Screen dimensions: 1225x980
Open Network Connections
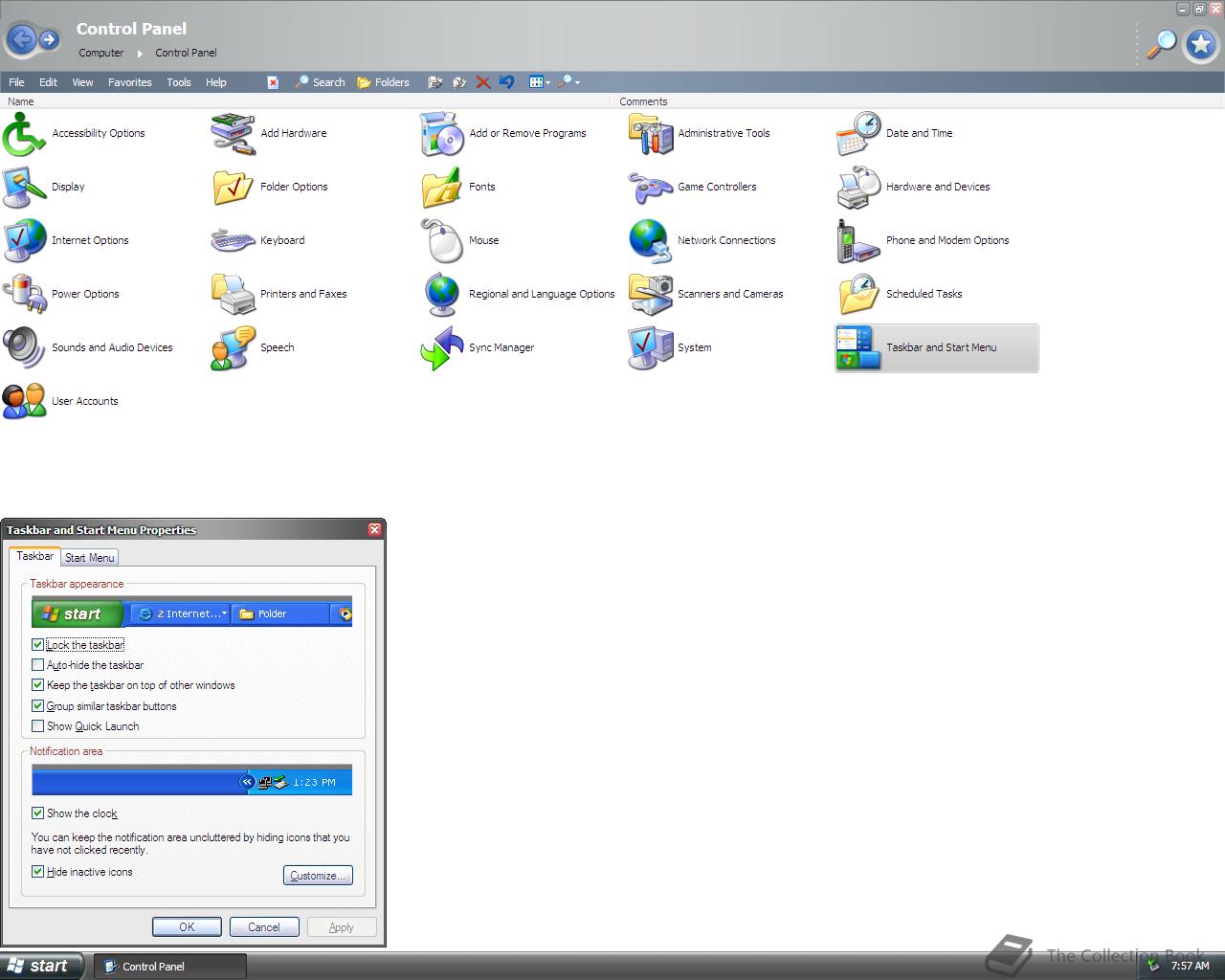click(x=702, y=240)
